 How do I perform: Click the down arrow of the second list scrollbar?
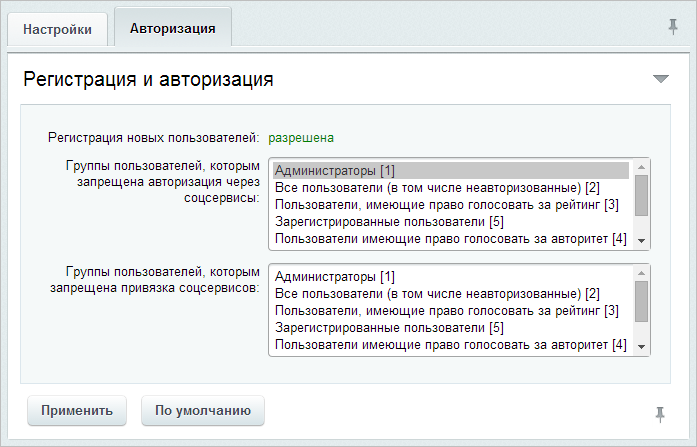(x=641, y=347)
